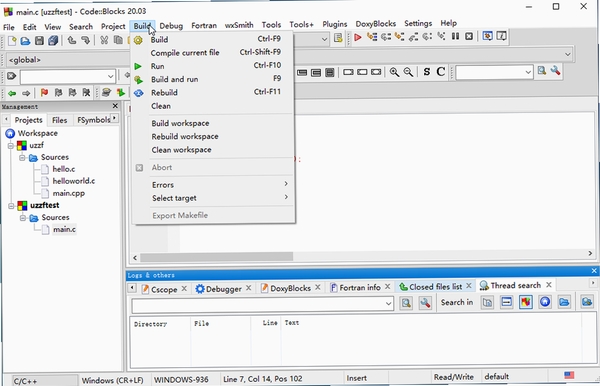This screenshot has width=600, height=386.
Task: Click the Break debugger pause icon
Action: pos(455,36)
